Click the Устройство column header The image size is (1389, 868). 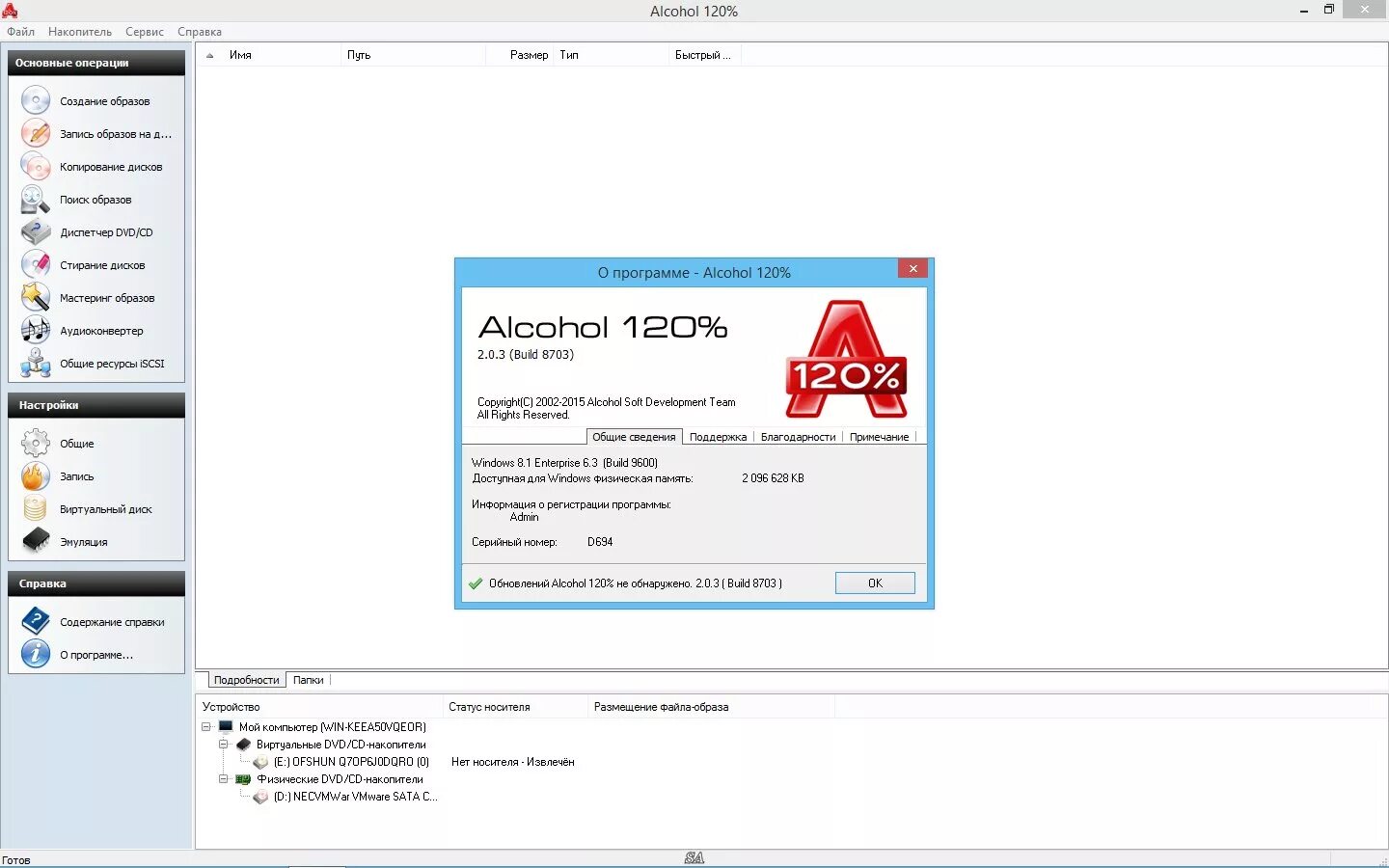pyautogui.click(x=318, y=707)
